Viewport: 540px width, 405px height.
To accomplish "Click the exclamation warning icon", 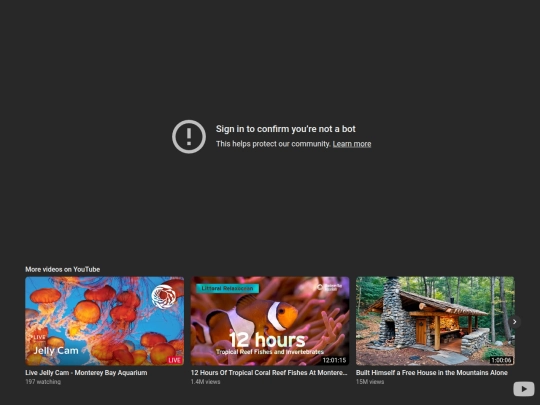I will [x=189, y=137].
